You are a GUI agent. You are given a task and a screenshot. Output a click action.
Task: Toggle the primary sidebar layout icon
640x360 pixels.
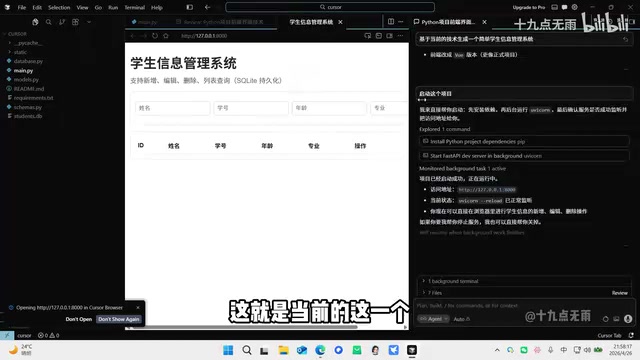pyautogui.click(x=190, y=7)
